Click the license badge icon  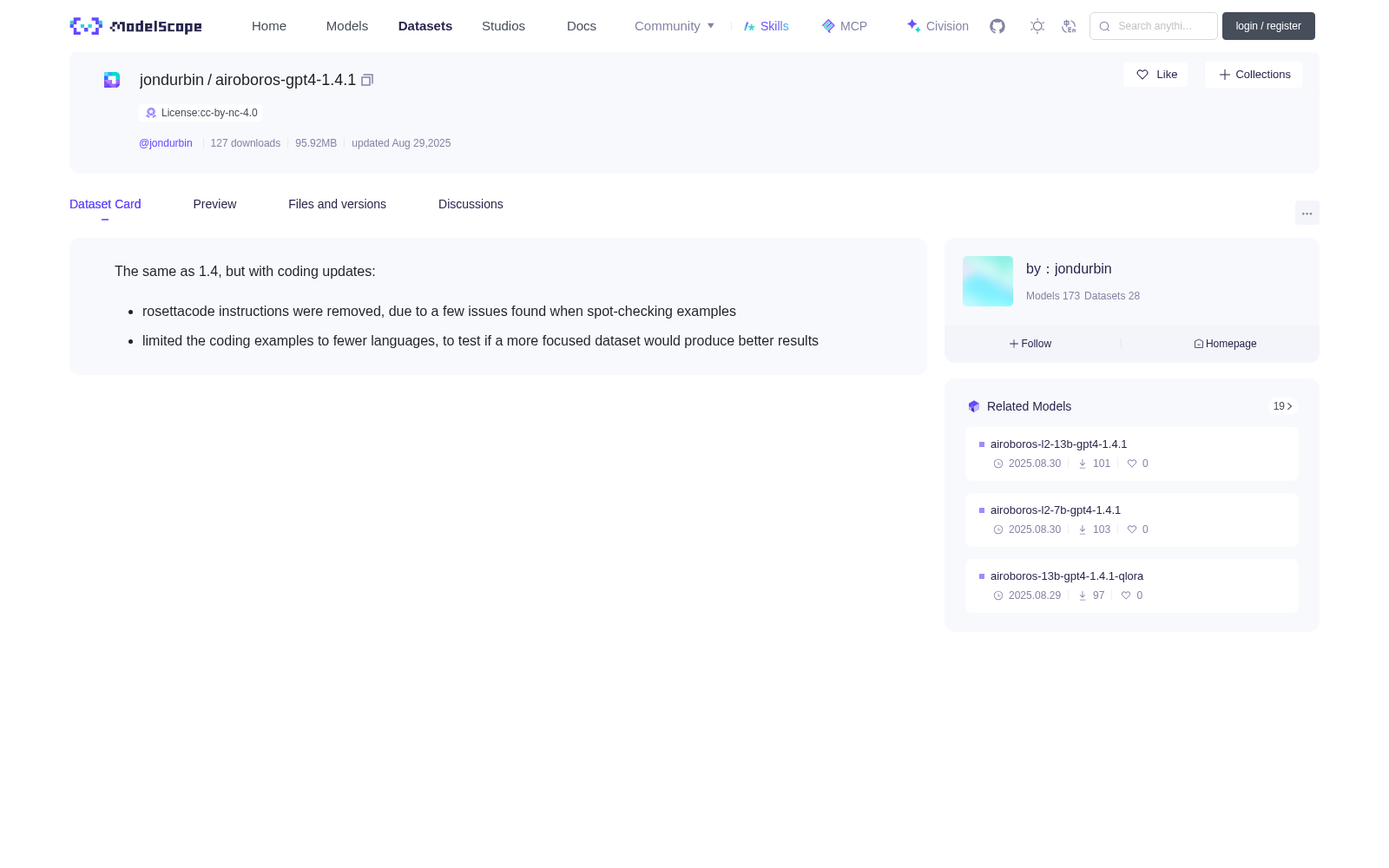tap(151, 113)
